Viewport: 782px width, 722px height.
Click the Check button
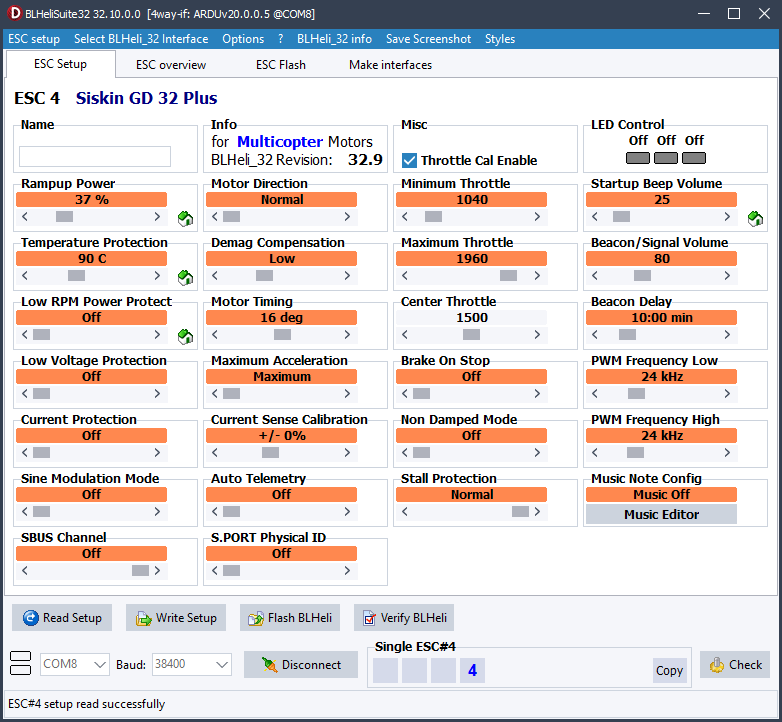tap(735, 664)
